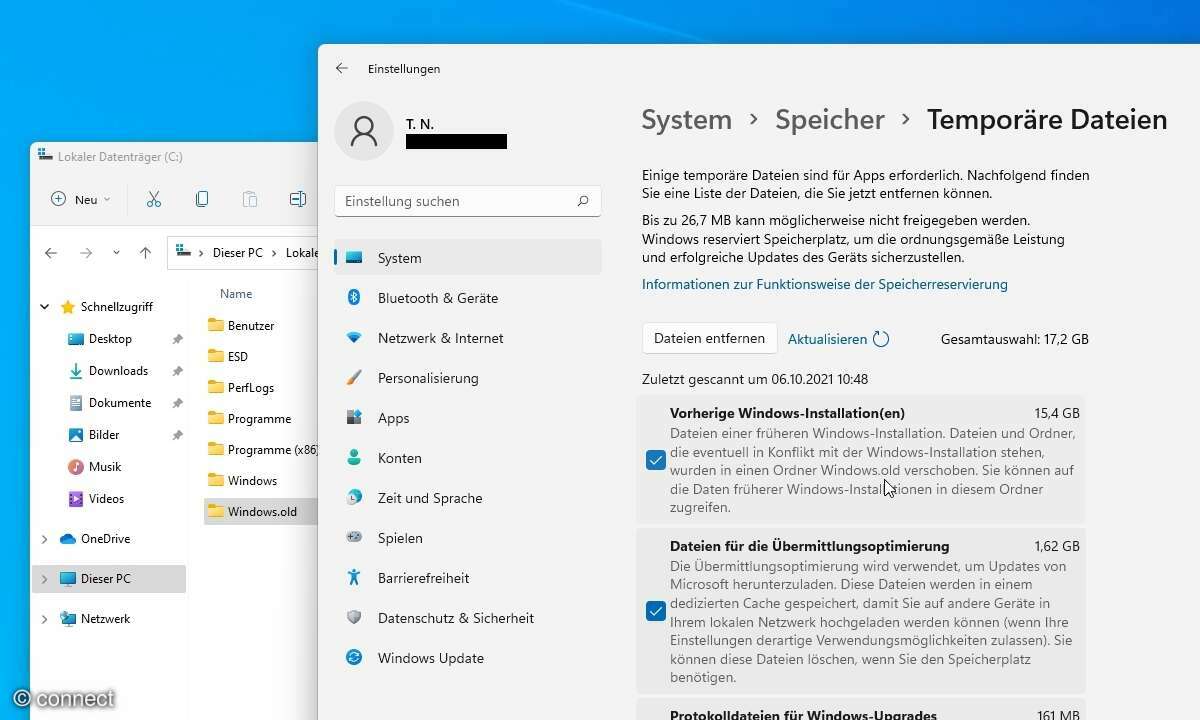
Task: Expand the OneDrive tree node
Action: [45, 539]
